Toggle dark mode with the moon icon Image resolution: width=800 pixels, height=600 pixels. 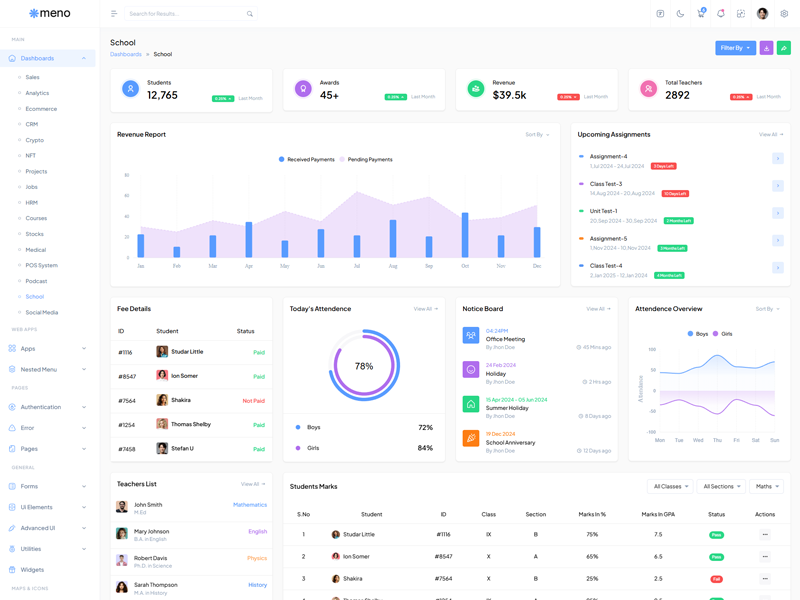click(680, 14)
